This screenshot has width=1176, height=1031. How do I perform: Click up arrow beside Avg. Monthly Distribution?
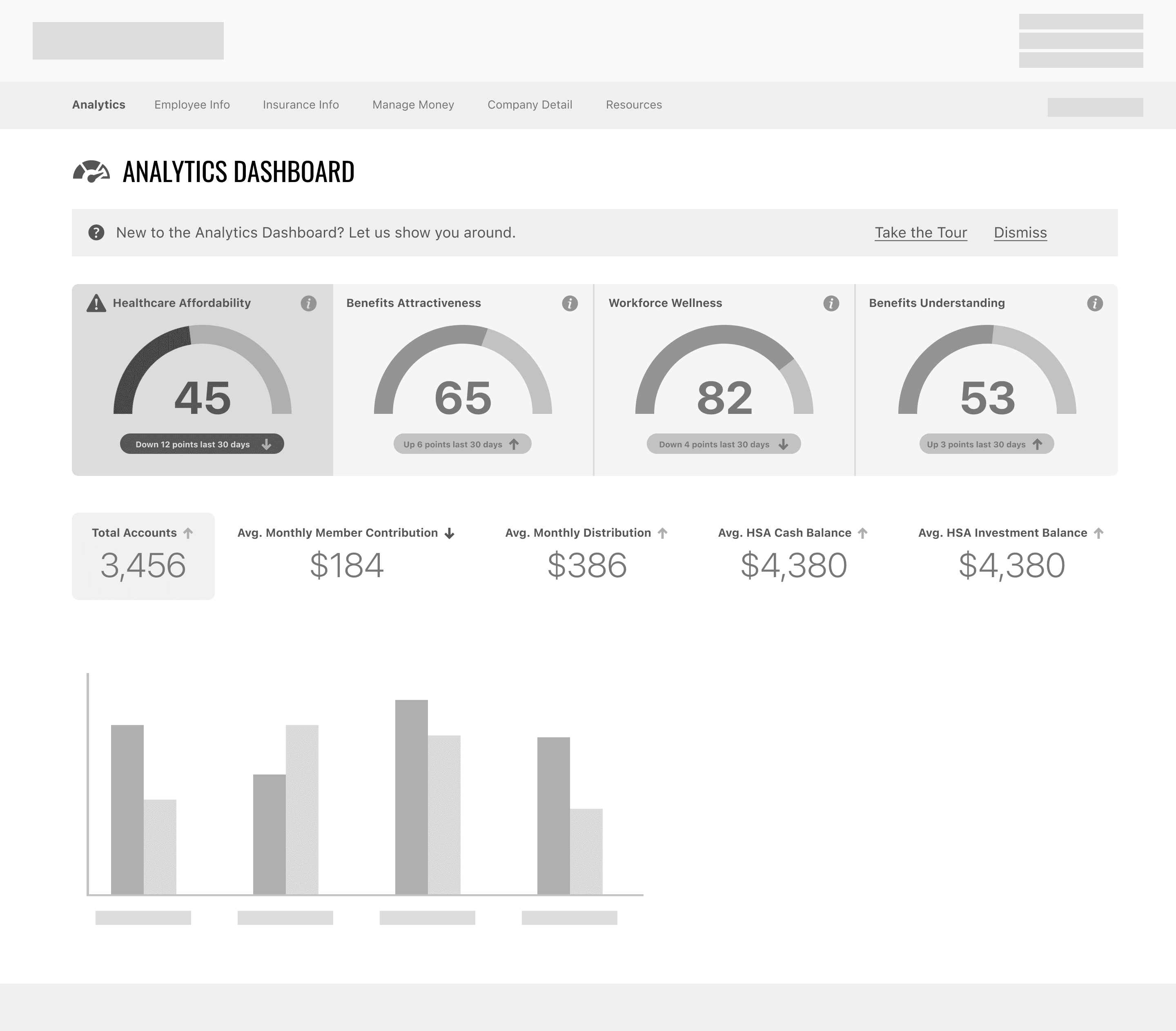[662, 533]
